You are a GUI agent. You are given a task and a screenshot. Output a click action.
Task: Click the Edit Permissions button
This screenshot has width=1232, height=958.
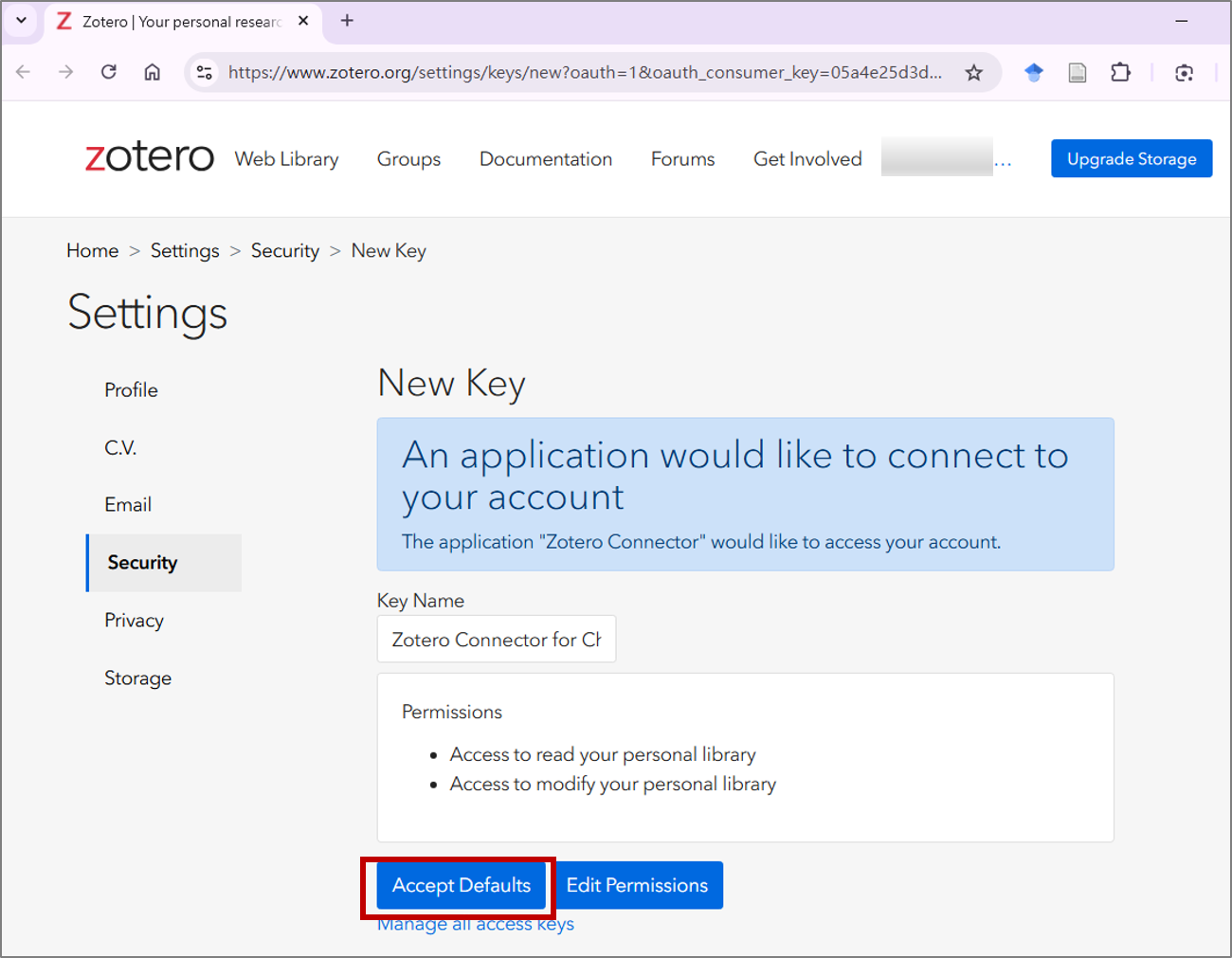637,885
